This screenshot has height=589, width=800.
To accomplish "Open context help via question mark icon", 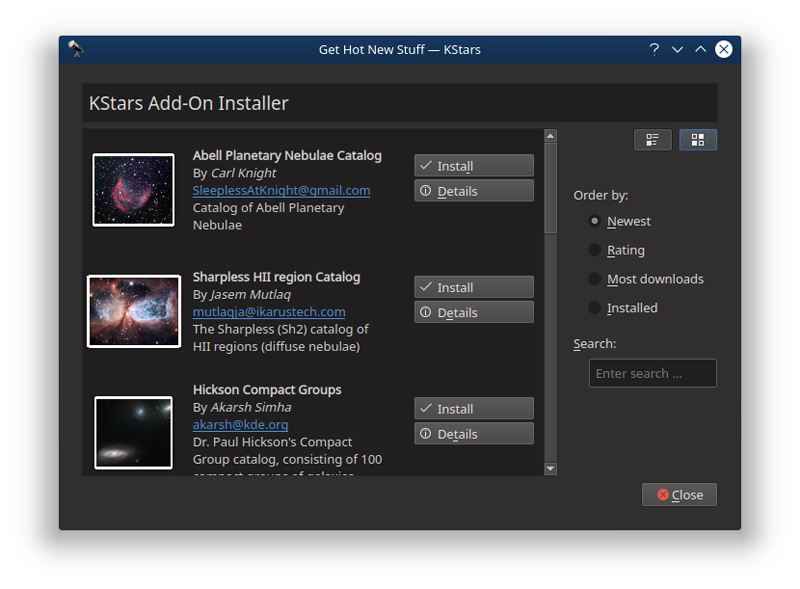I will tap(653, 49).
